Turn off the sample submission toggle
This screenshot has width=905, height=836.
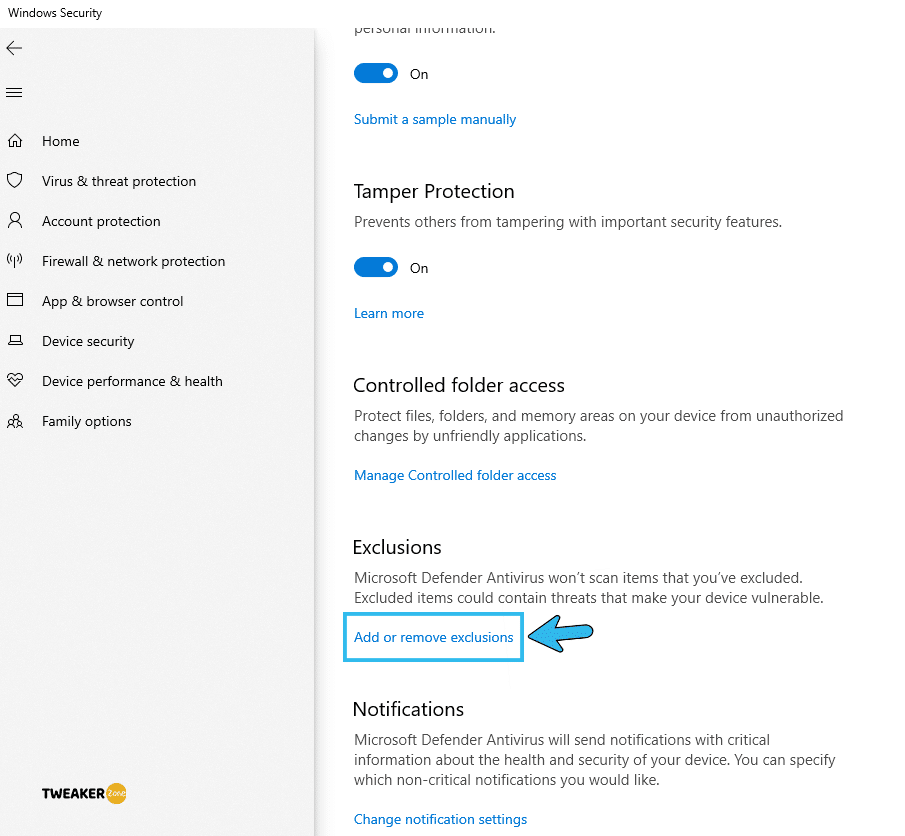click(376, 73)
